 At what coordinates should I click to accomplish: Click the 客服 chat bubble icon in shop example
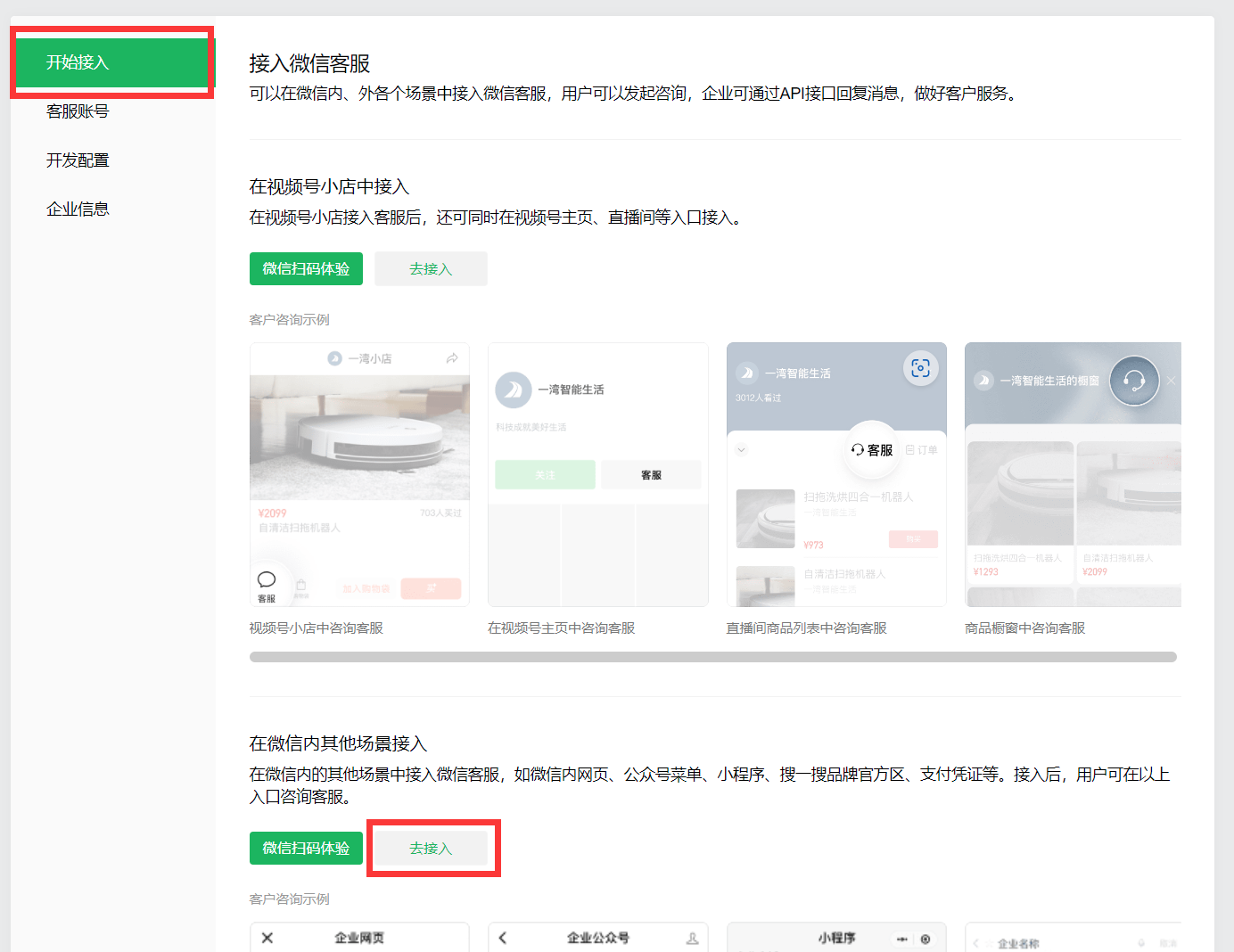(x=267, y=579)
